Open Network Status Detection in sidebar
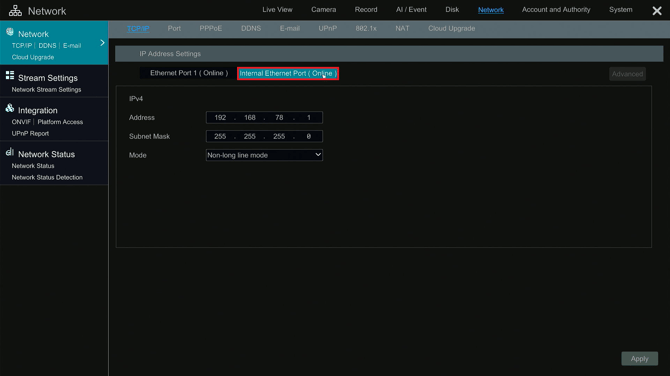This screenshot has height=376, width=670. point(47,177)
